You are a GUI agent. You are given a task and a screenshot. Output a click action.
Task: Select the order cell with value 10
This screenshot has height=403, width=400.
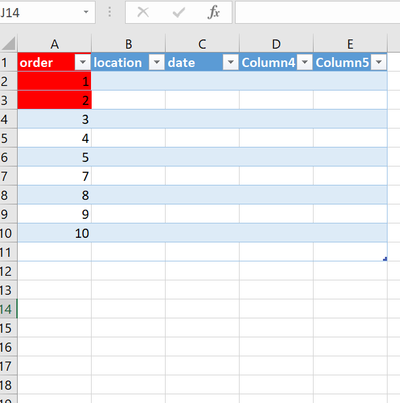tap(55, 233)
